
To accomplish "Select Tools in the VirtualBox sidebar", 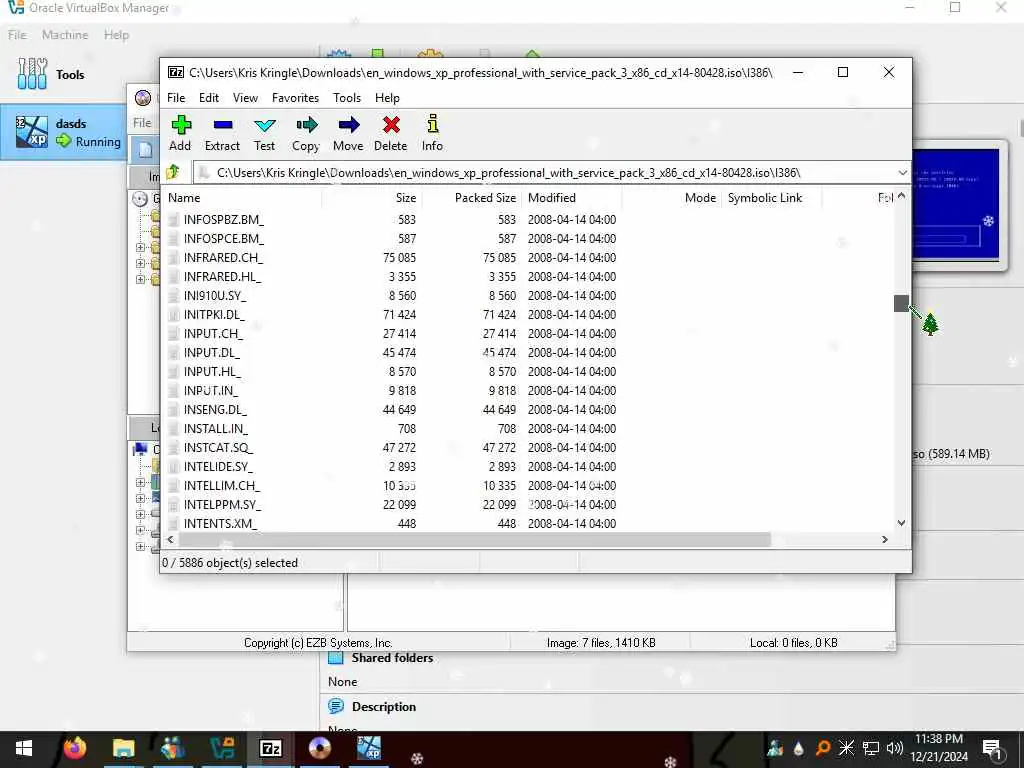I will [x=63, y=74].
